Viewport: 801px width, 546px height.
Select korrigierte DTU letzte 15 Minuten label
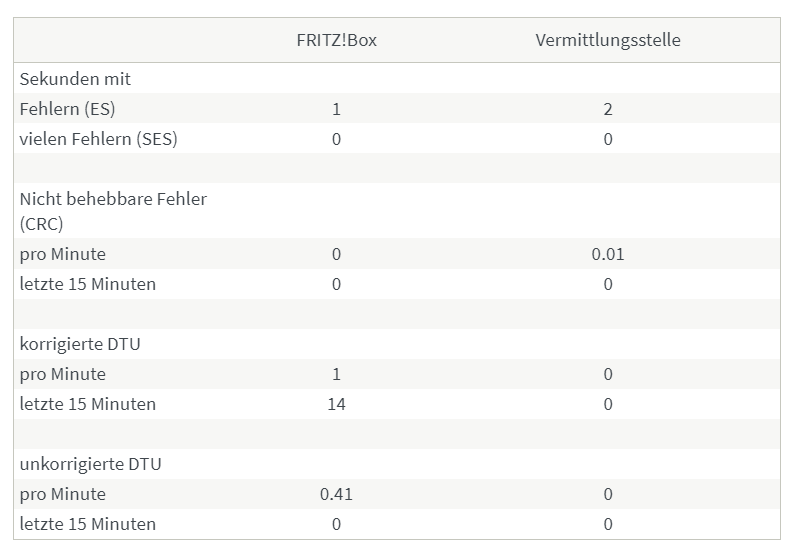(88, 404)
